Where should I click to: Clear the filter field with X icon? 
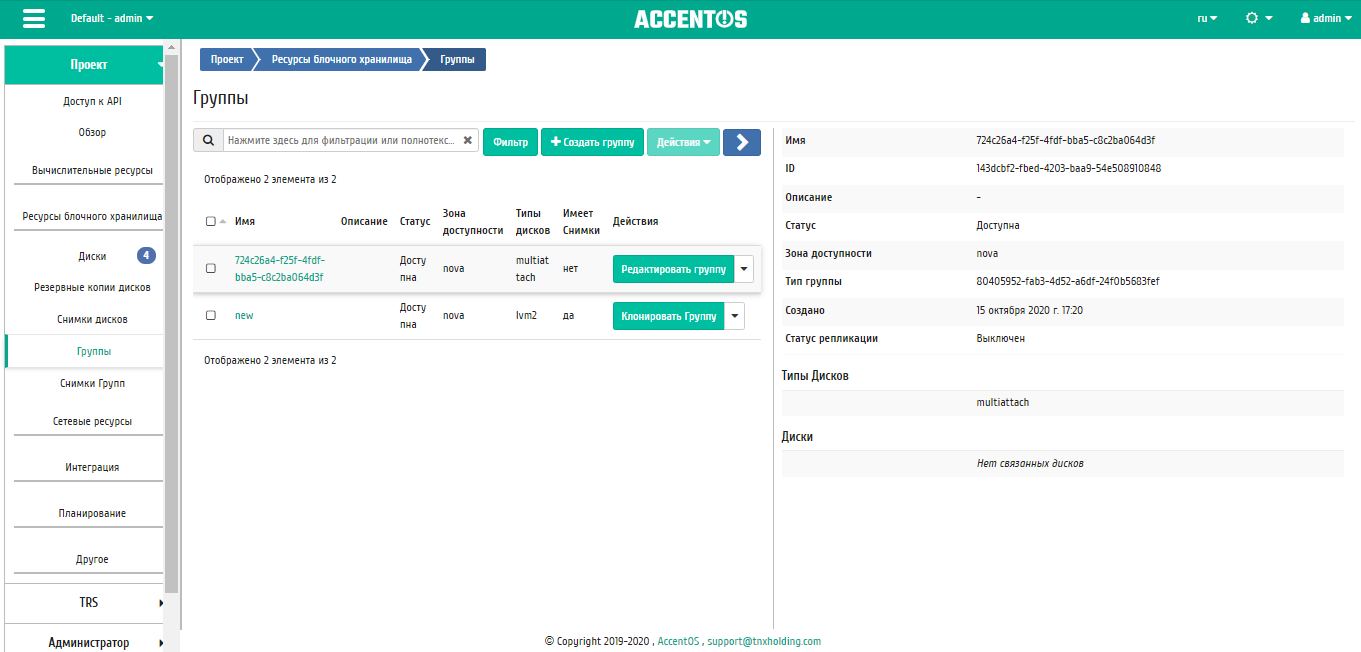pos(467,141)
